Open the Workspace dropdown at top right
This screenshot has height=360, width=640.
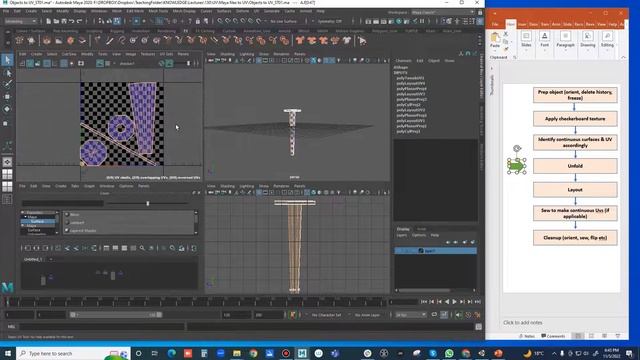[442, 12]
